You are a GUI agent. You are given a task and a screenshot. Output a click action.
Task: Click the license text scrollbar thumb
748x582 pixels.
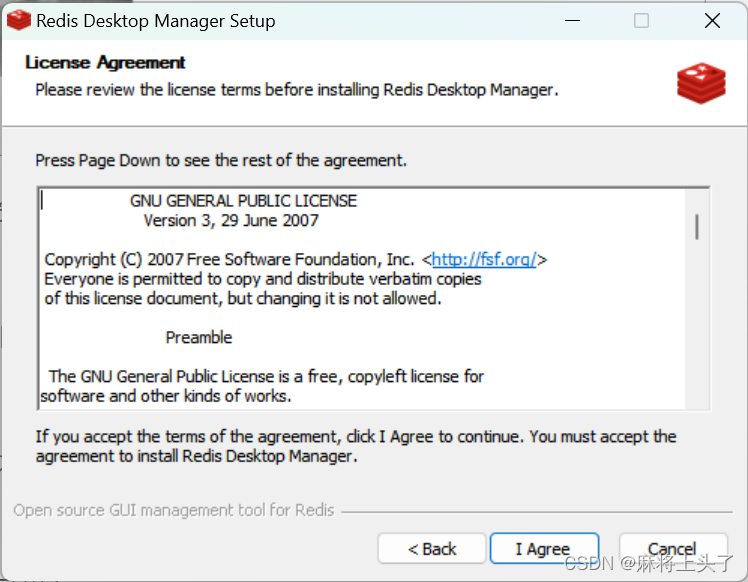point(697,227)
